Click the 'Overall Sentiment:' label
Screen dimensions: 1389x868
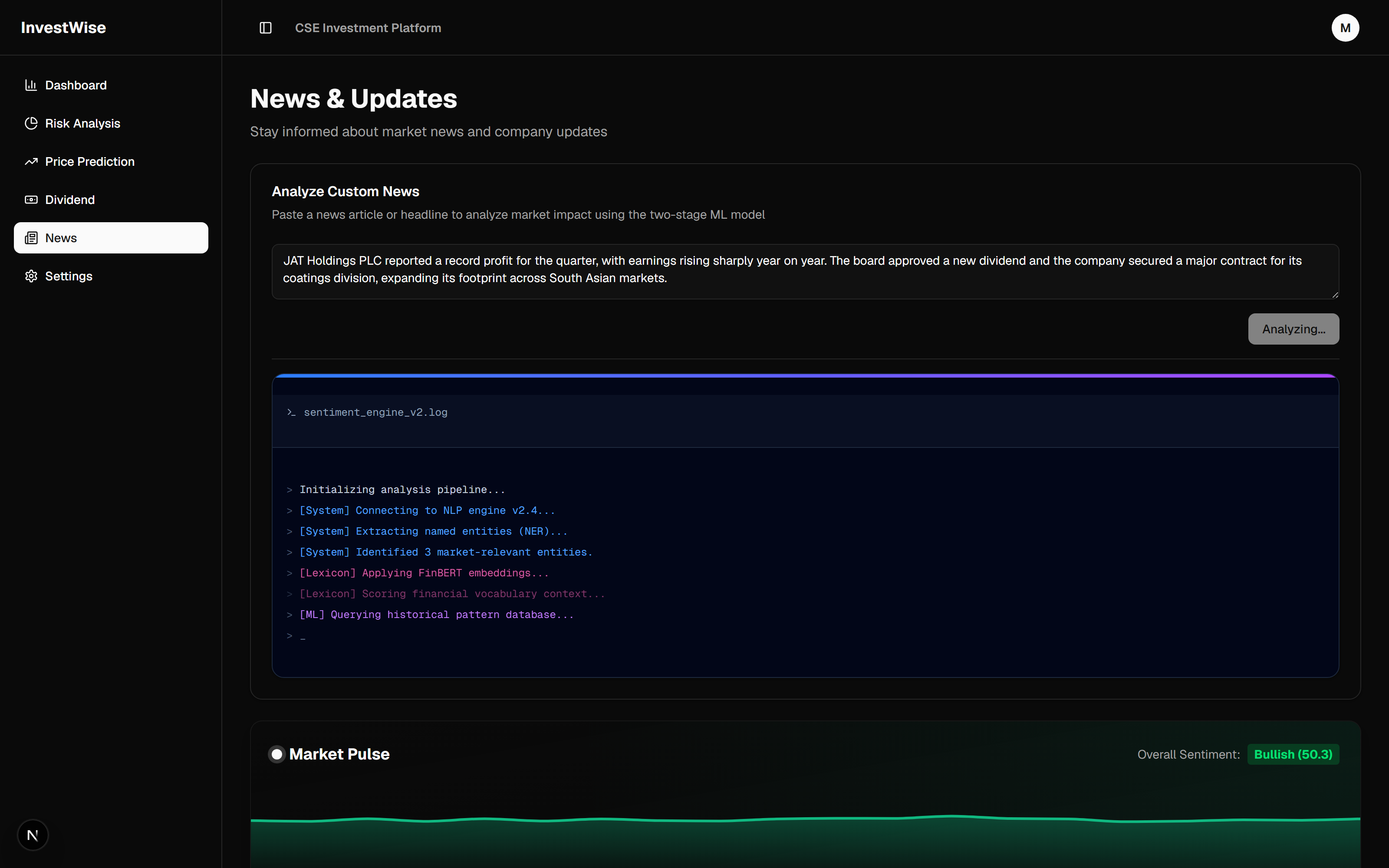[1188, 754]
